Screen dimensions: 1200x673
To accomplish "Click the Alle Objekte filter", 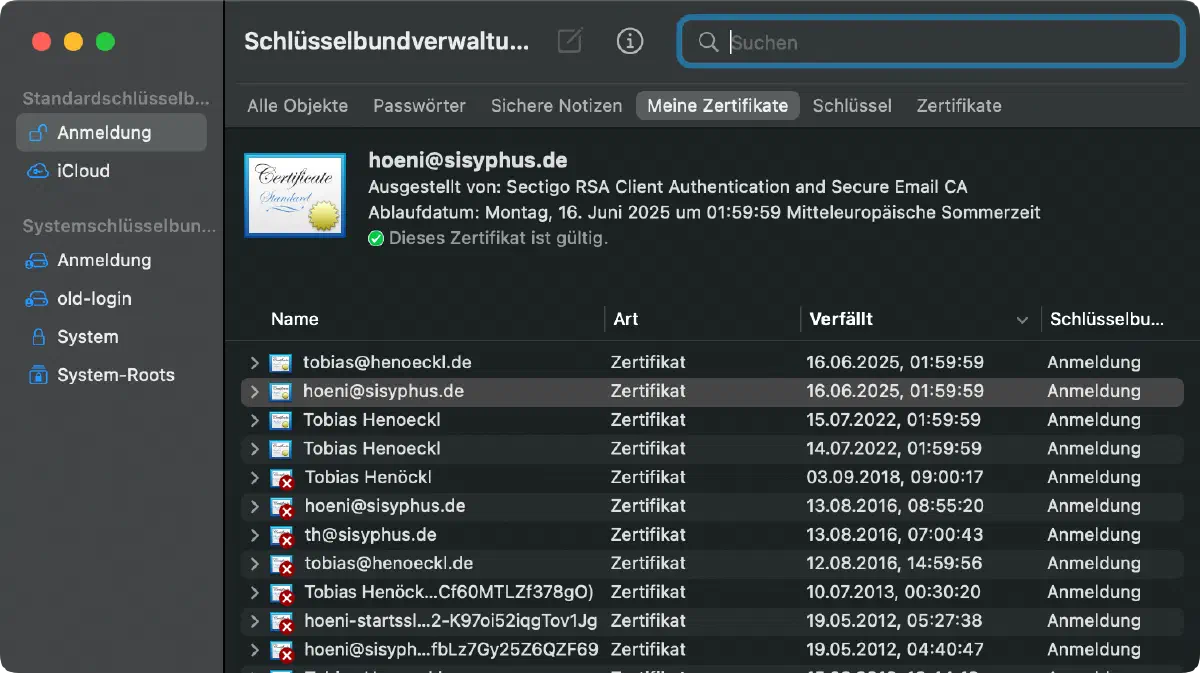I will pyautogui.click(x=297, y=105).
